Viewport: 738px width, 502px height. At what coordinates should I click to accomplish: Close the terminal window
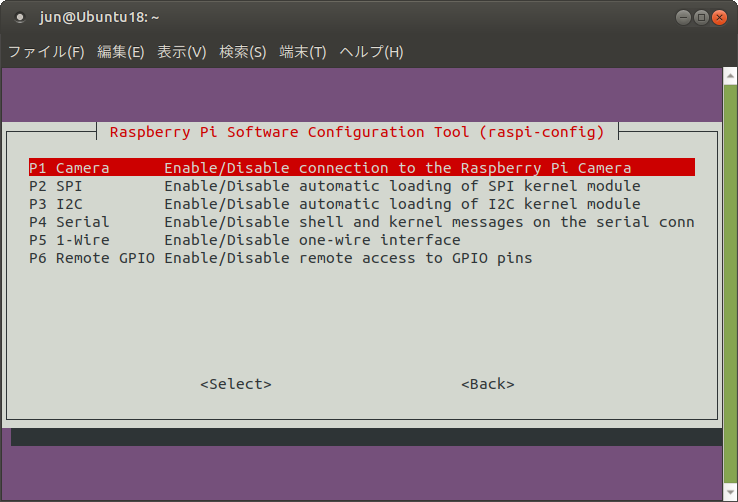click(x=719, y=17)
